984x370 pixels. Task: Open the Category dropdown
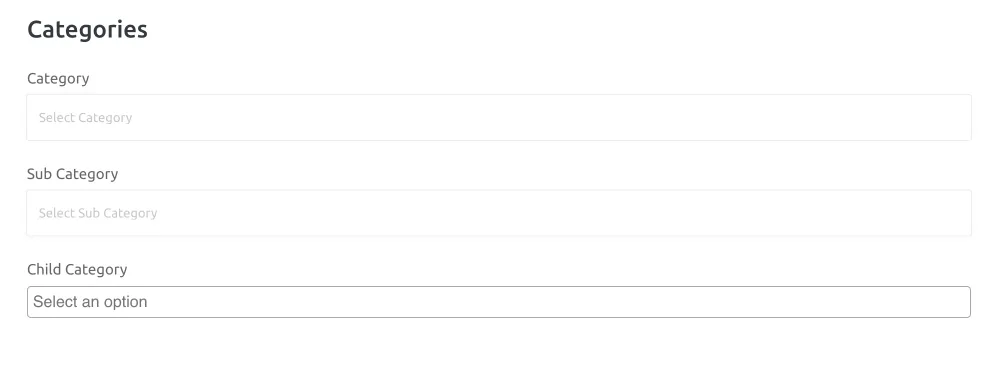(499, 117)
